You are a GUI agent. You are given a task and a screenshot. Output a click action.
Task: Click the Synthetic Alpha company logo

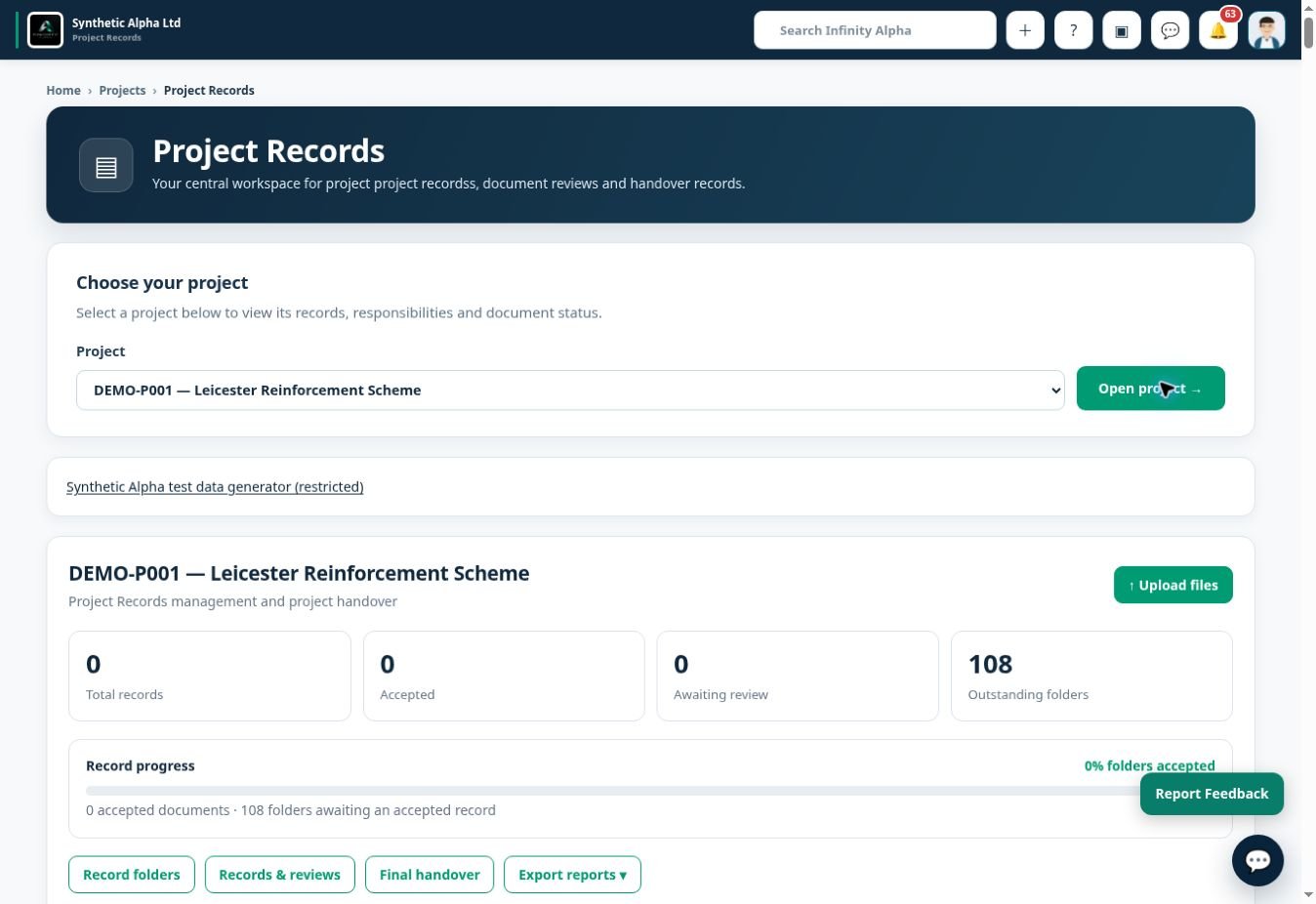pos(46,29)
